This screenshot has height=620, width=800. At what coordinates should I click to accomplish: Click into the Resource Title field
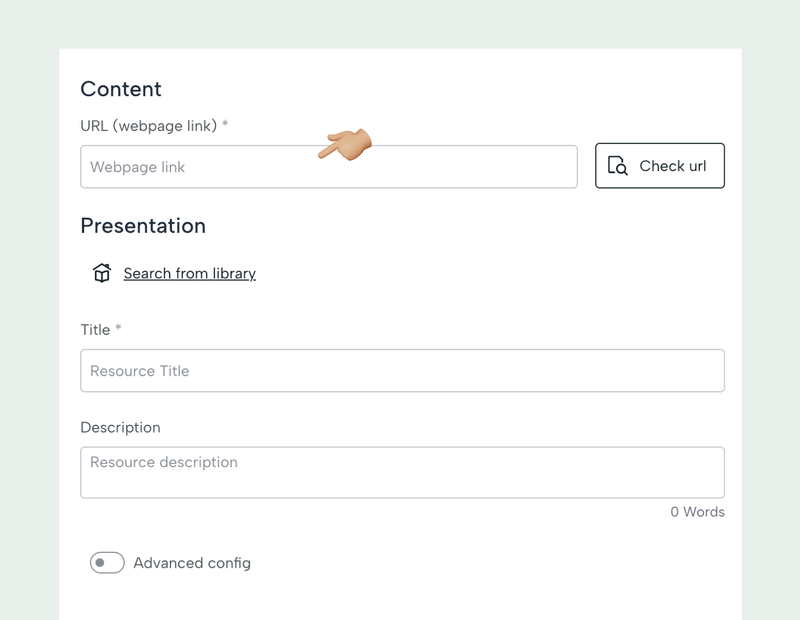tap(402, 371)
